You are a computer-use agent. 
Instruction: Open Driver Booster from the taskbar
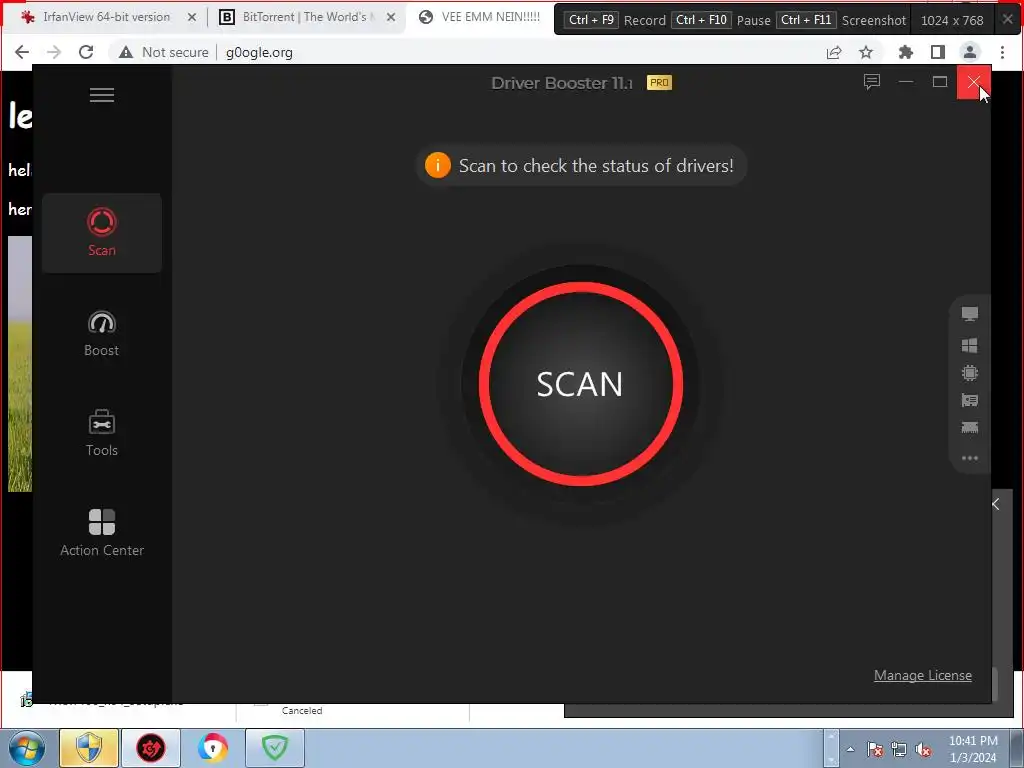[151, 748]
